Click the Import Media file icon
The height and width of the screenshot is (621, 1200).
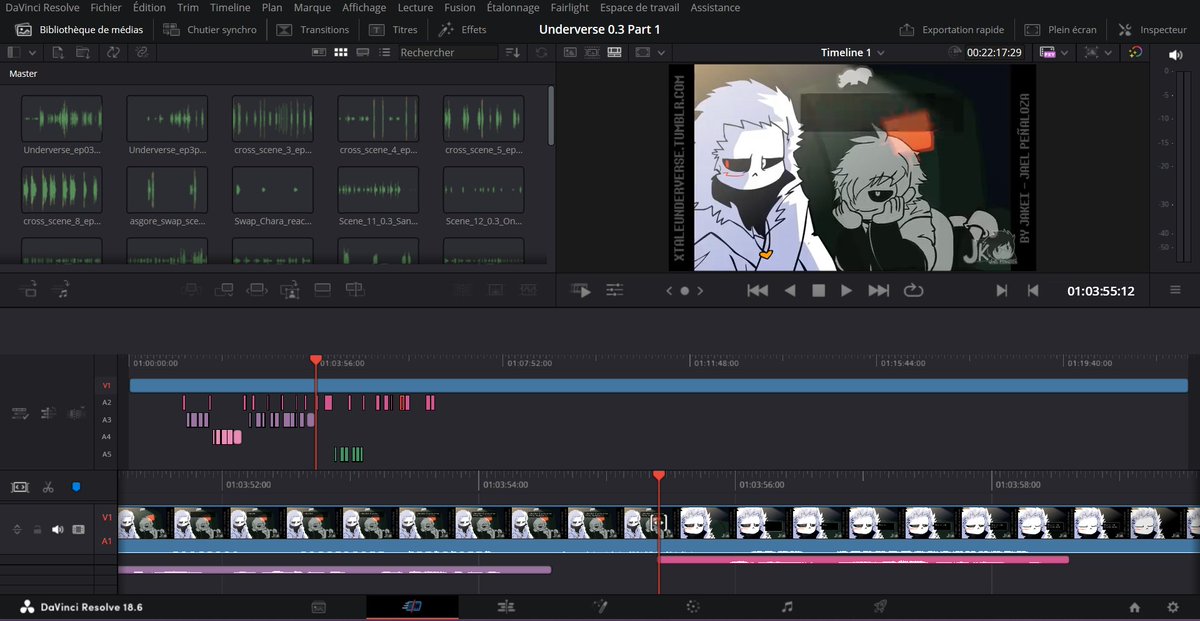click(58, 52)
